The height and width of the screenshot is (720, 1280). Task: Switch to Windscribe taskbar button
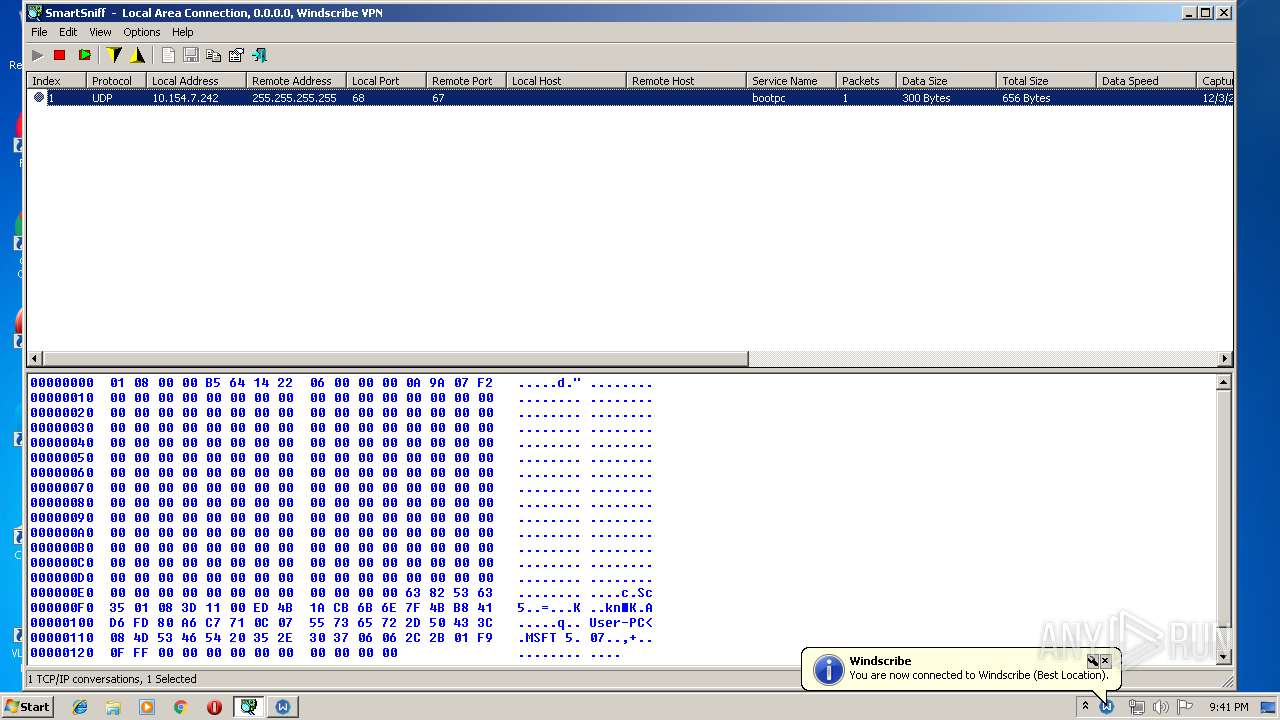click(283, 707)
